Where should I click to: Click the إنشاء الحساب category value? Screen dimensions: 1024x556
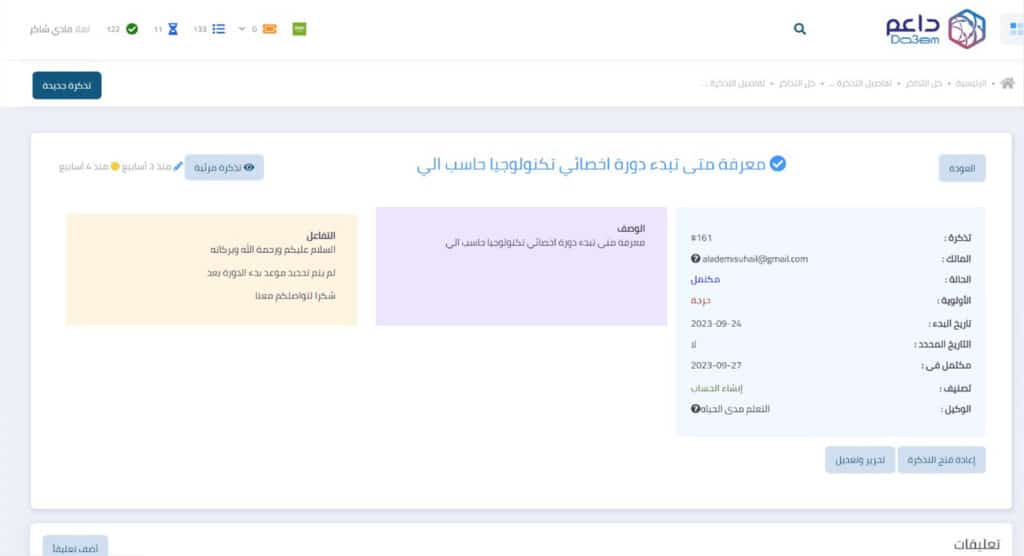(716, 388)
